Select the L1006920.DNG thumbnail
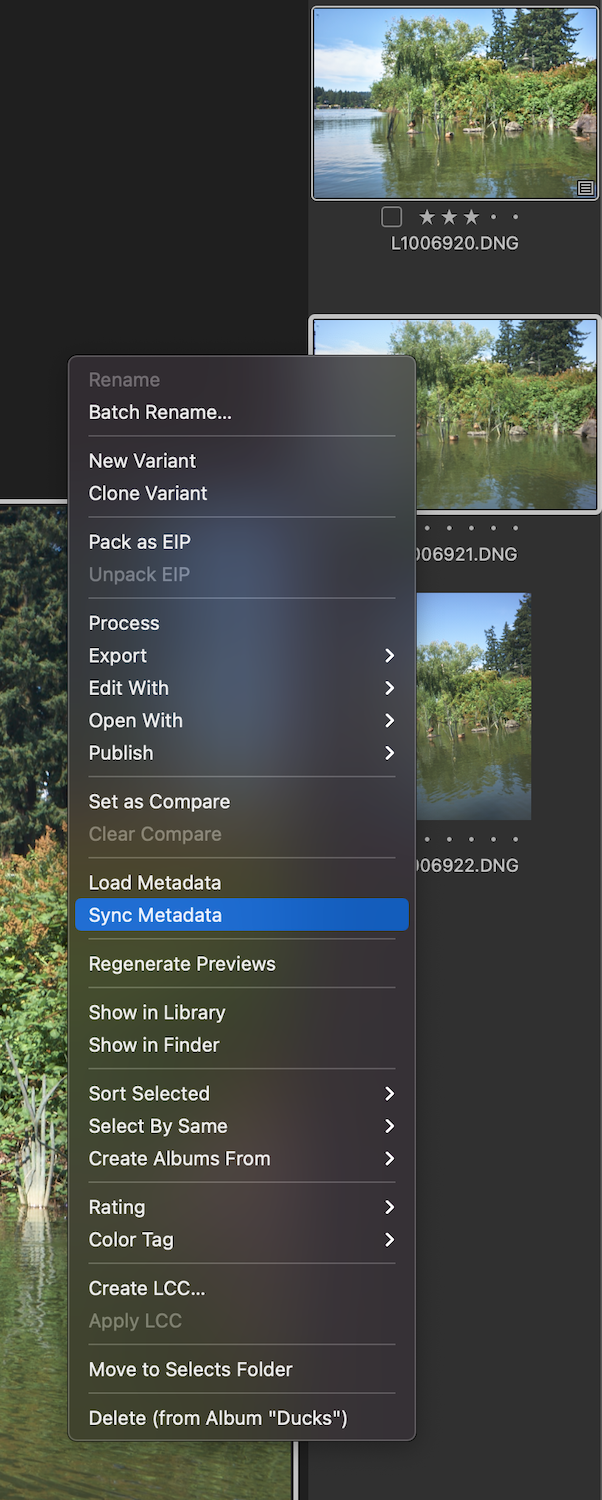 point(455,103)
